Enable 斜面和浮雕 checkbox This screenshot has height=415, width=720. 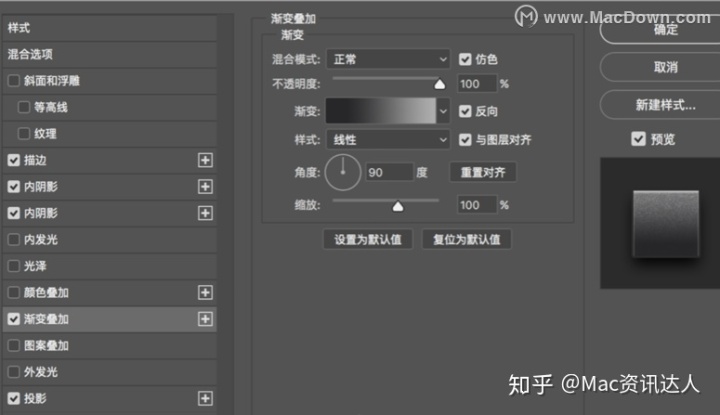(x=14, y=81)
